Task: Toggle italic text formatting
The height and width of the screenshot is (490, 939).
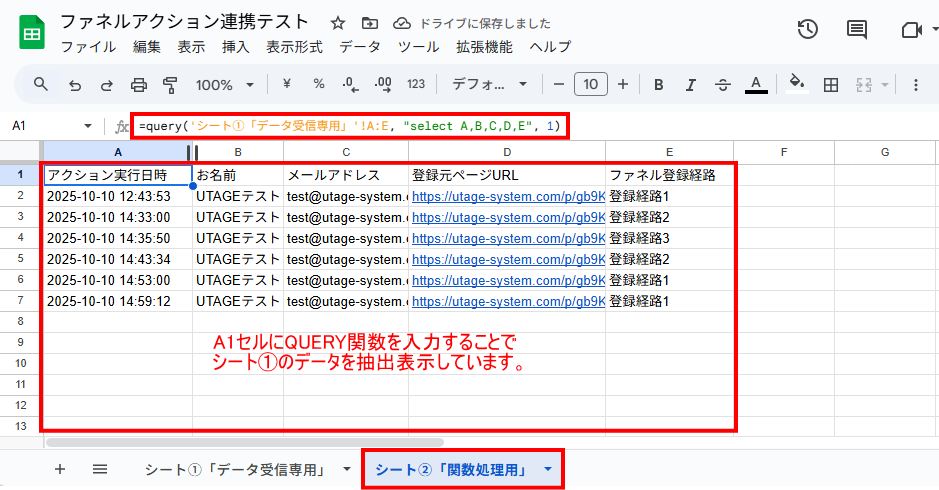Action: pyautogui.click(x=690, y=85)
